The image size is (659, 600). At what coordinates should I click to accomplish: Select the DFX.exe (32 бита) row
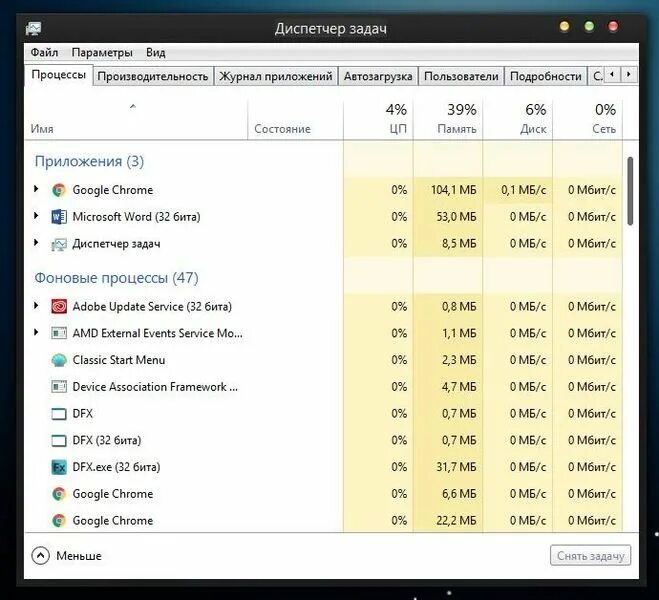(x=324, y=467)
